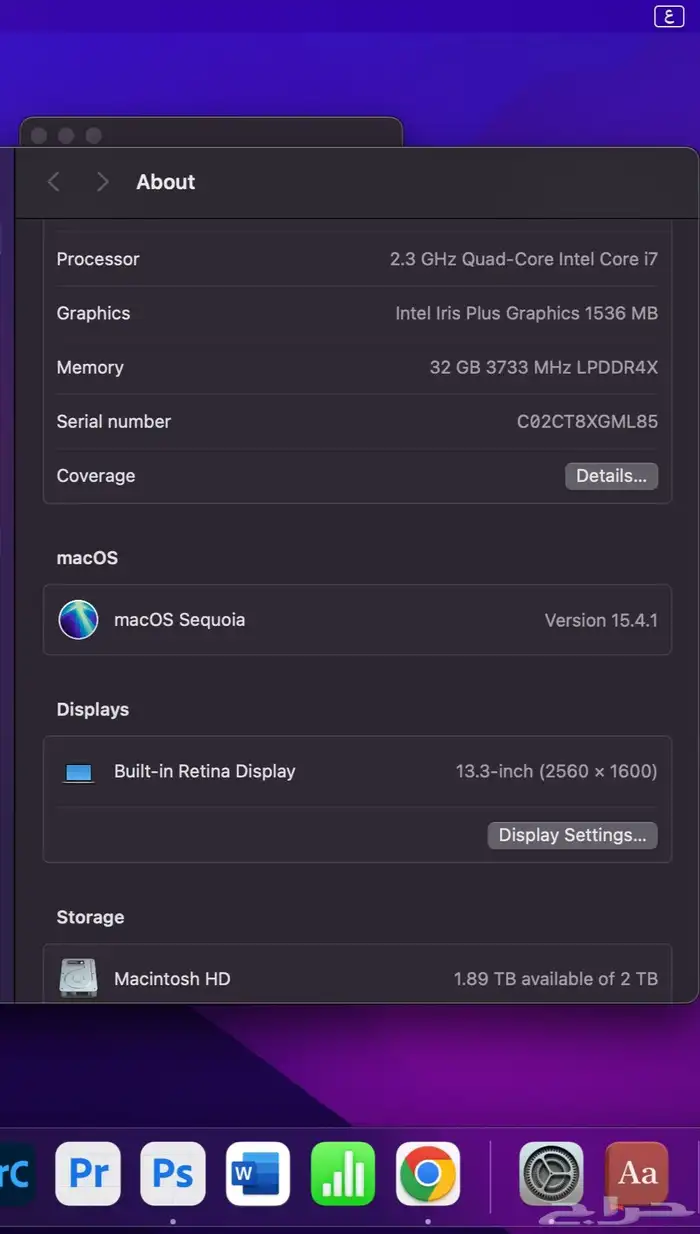700x1234 pixels.
Task: Select the macOS Sequoia version row
Action: coord(357,620)
